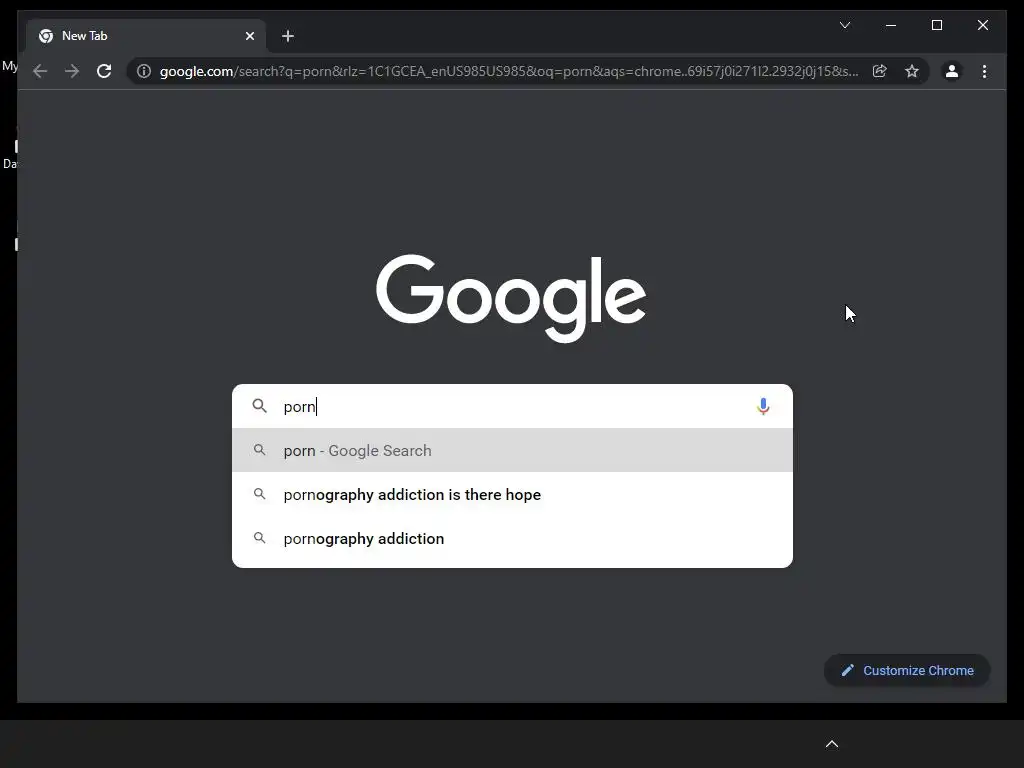
Task: Close the Chrome window
Action: point(982,25)
